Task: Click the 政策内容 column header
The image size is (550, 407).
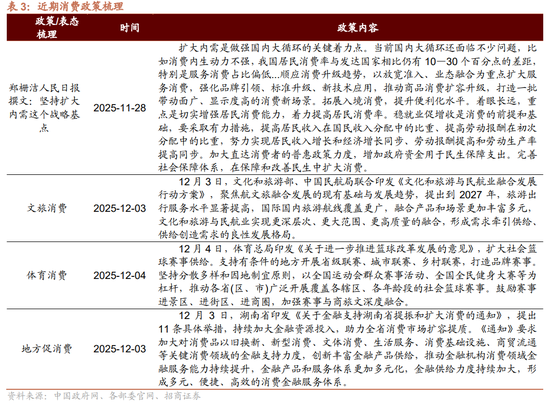Action: 358,28
